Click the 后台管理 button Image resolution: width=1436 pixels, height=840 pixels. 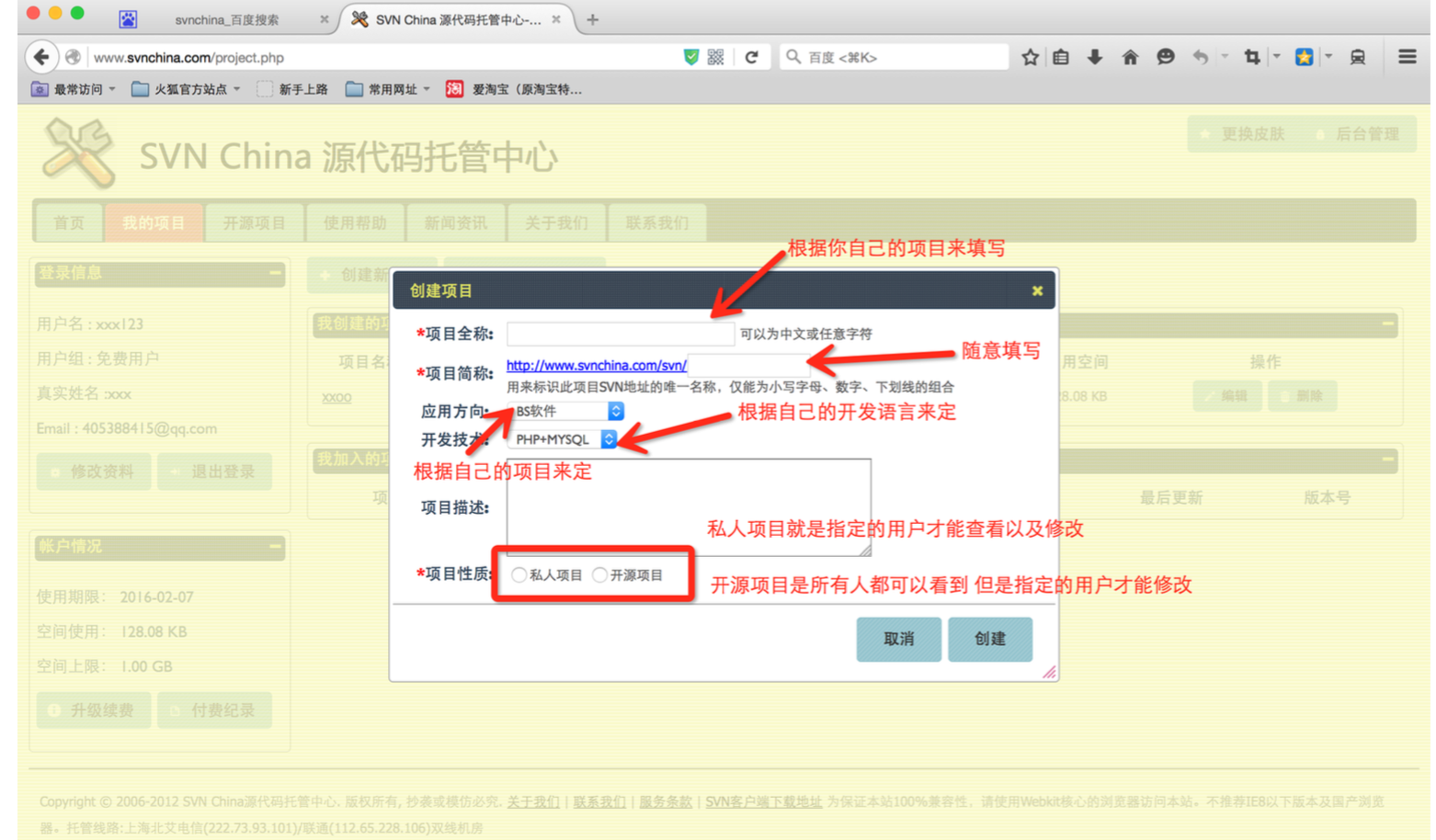(x=1359, y=134)
